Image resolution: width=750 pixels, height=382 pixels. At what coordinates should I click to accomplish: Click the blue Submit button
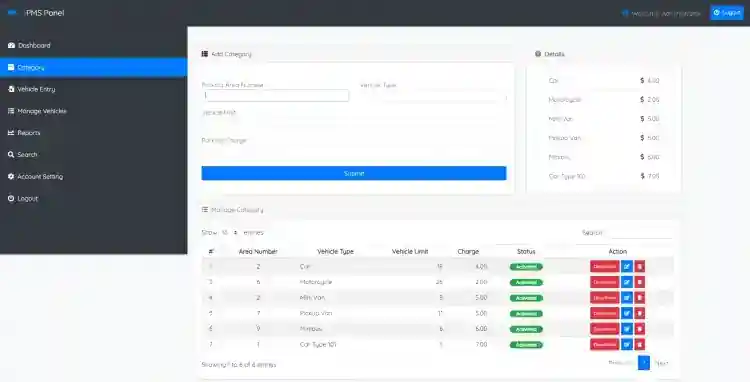(x=353, y=173)
